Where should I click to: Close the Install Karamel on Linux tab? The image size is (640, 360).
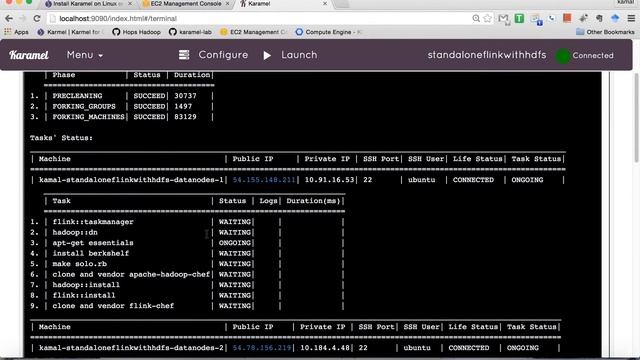(130, 4)
